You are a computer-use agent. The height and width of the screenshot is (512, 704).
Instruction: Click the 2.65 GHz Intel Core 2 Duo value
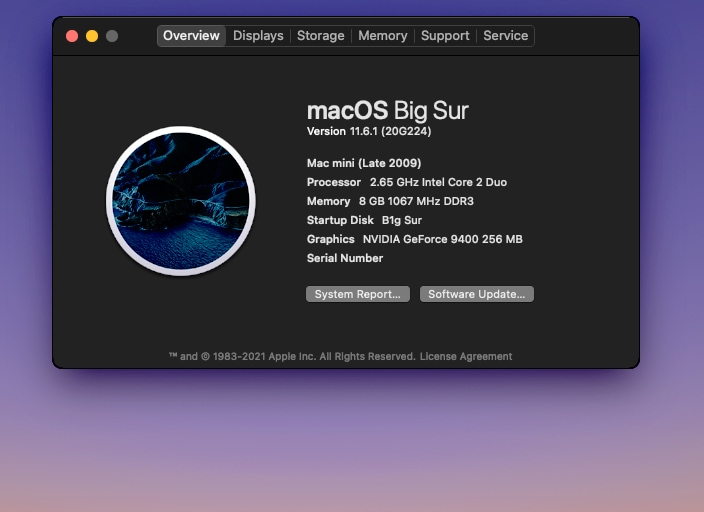pos(438,182)
